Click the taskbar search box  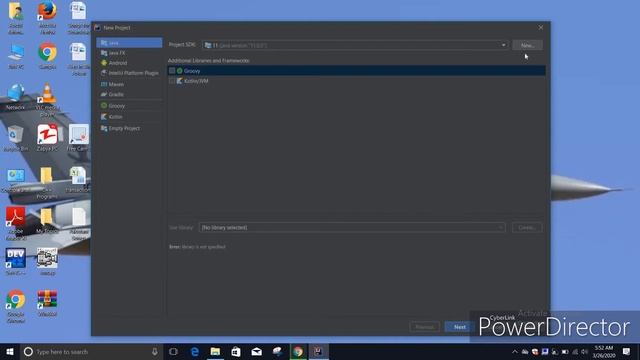pyautogui.click(x=91, y=351)
